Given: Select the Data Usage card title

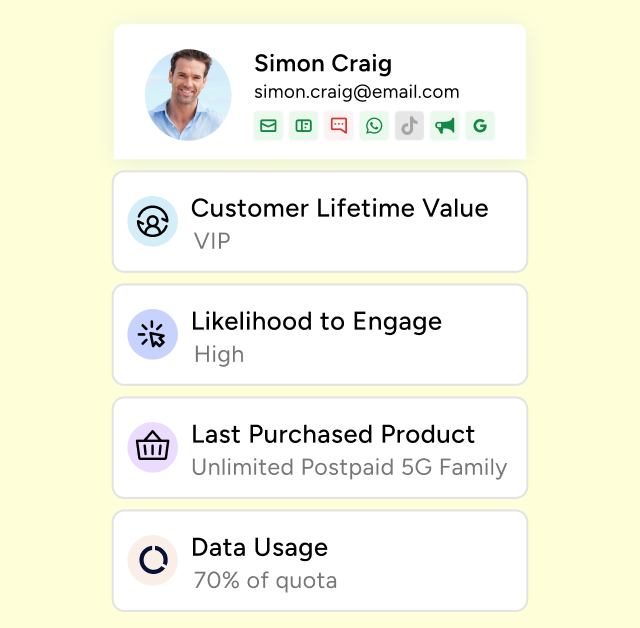Looking at the screenshot, I should point(259,547).
